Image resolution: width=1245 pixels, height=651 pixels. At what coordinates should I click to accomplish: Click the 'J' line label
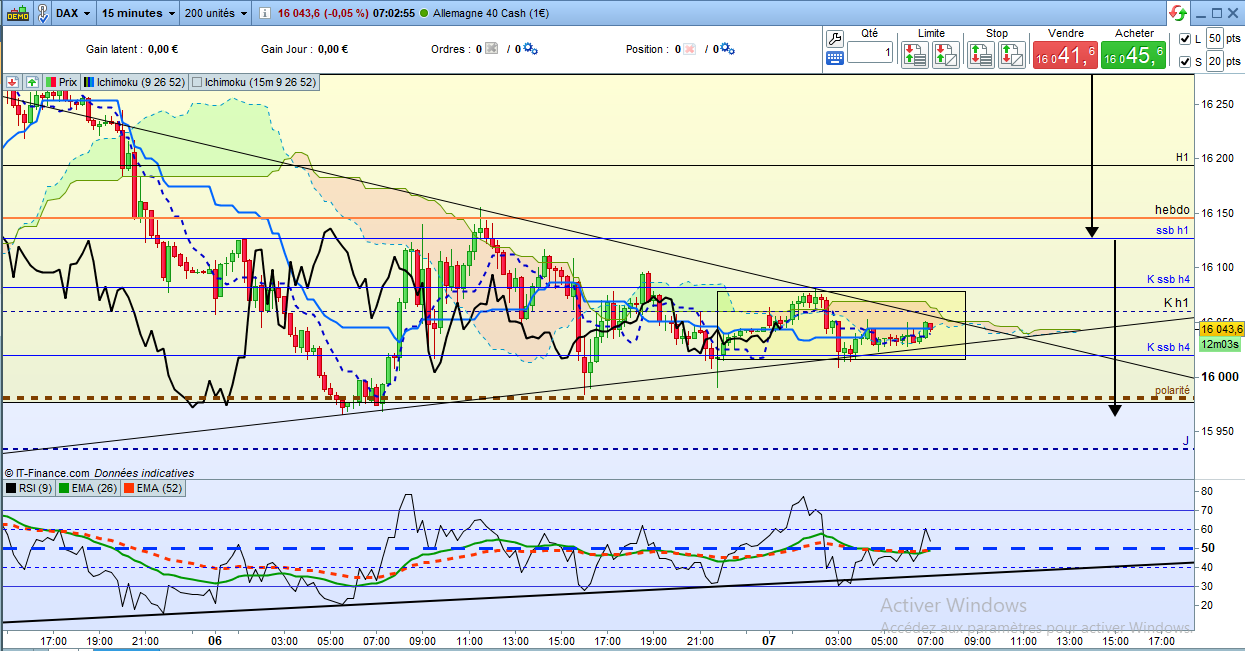coord(1186,440)
